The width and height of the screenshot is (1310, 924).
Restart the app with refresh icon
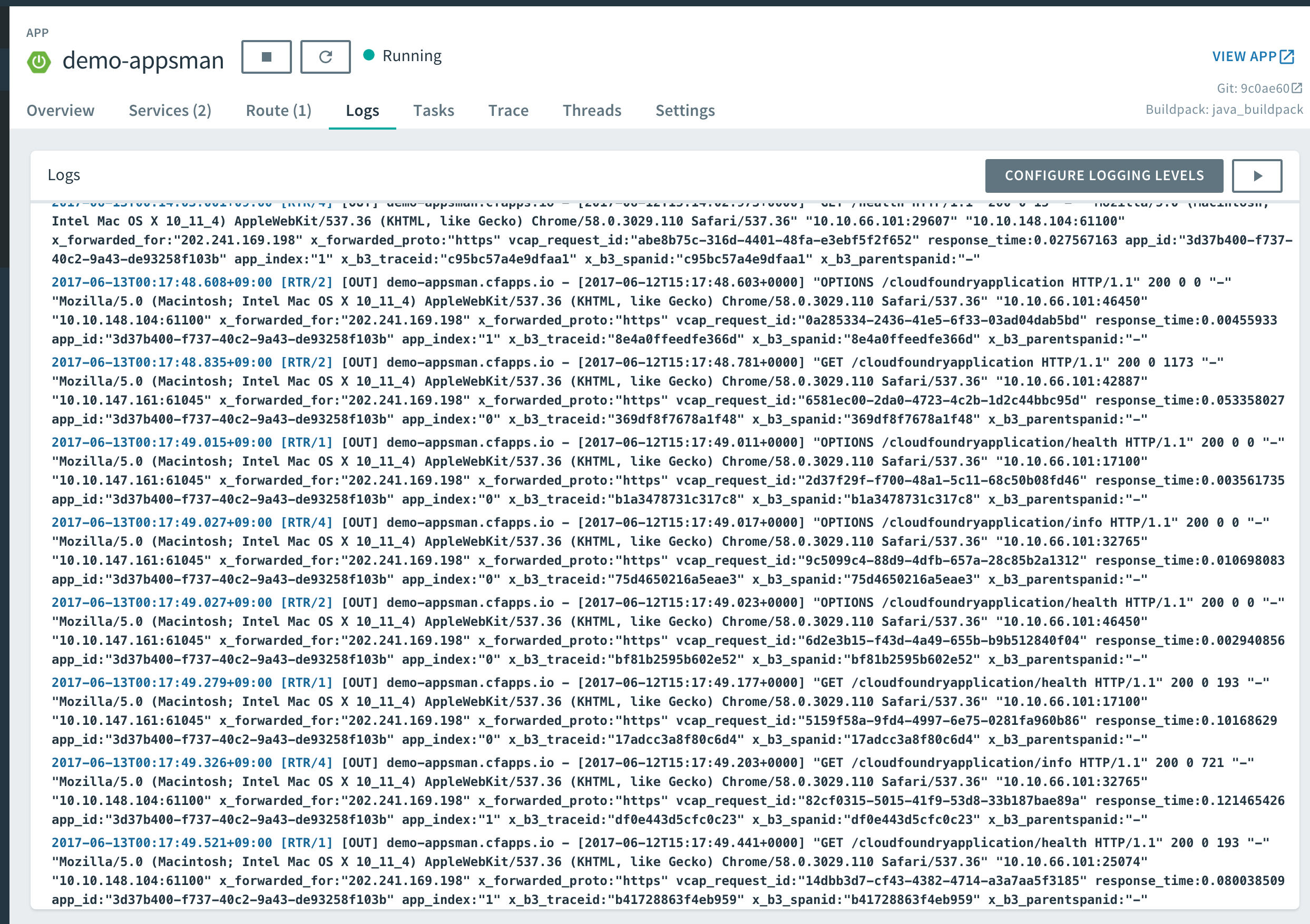tap(325, 56)
